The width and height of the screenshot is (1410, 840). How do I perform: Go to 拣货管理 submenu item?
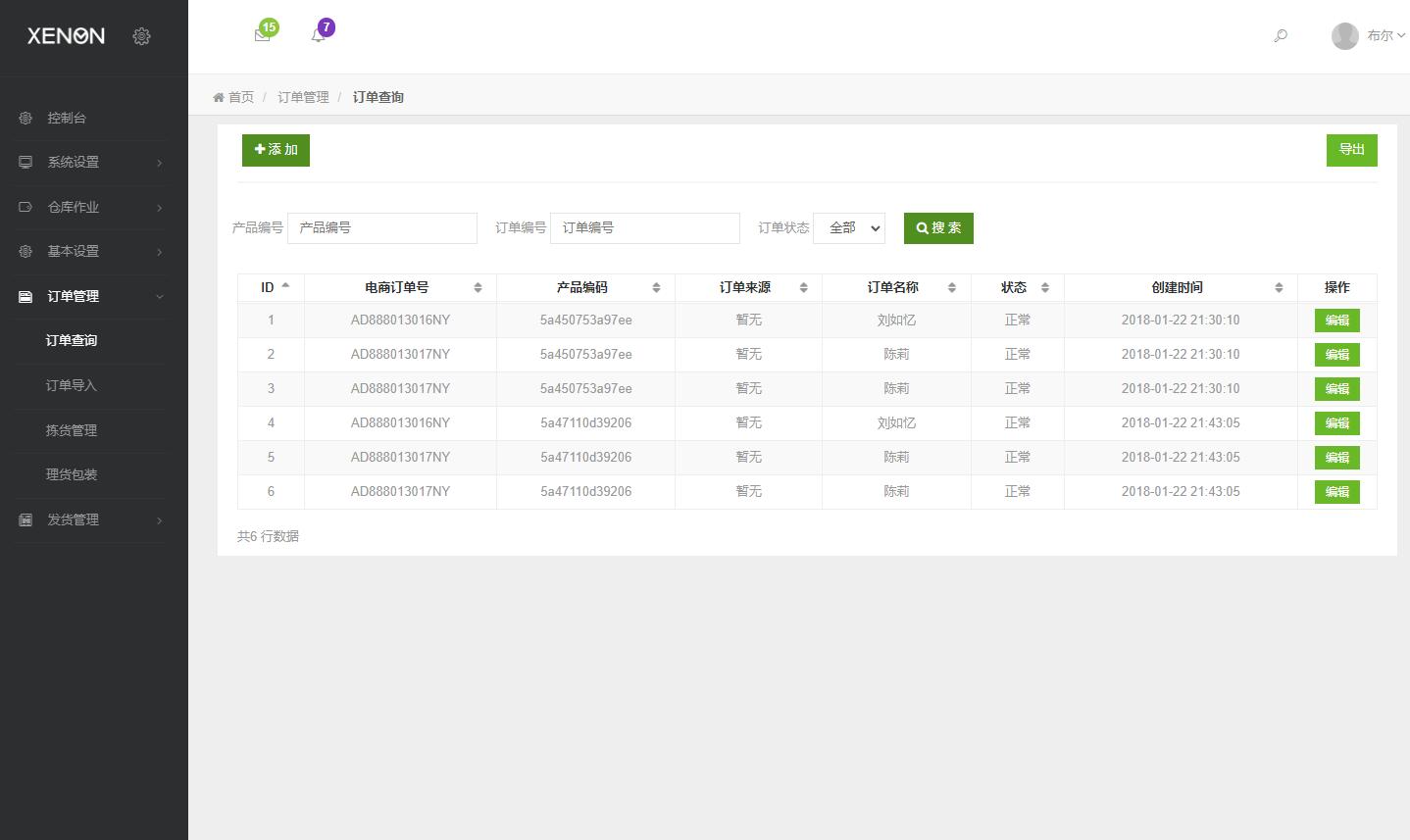72,430
